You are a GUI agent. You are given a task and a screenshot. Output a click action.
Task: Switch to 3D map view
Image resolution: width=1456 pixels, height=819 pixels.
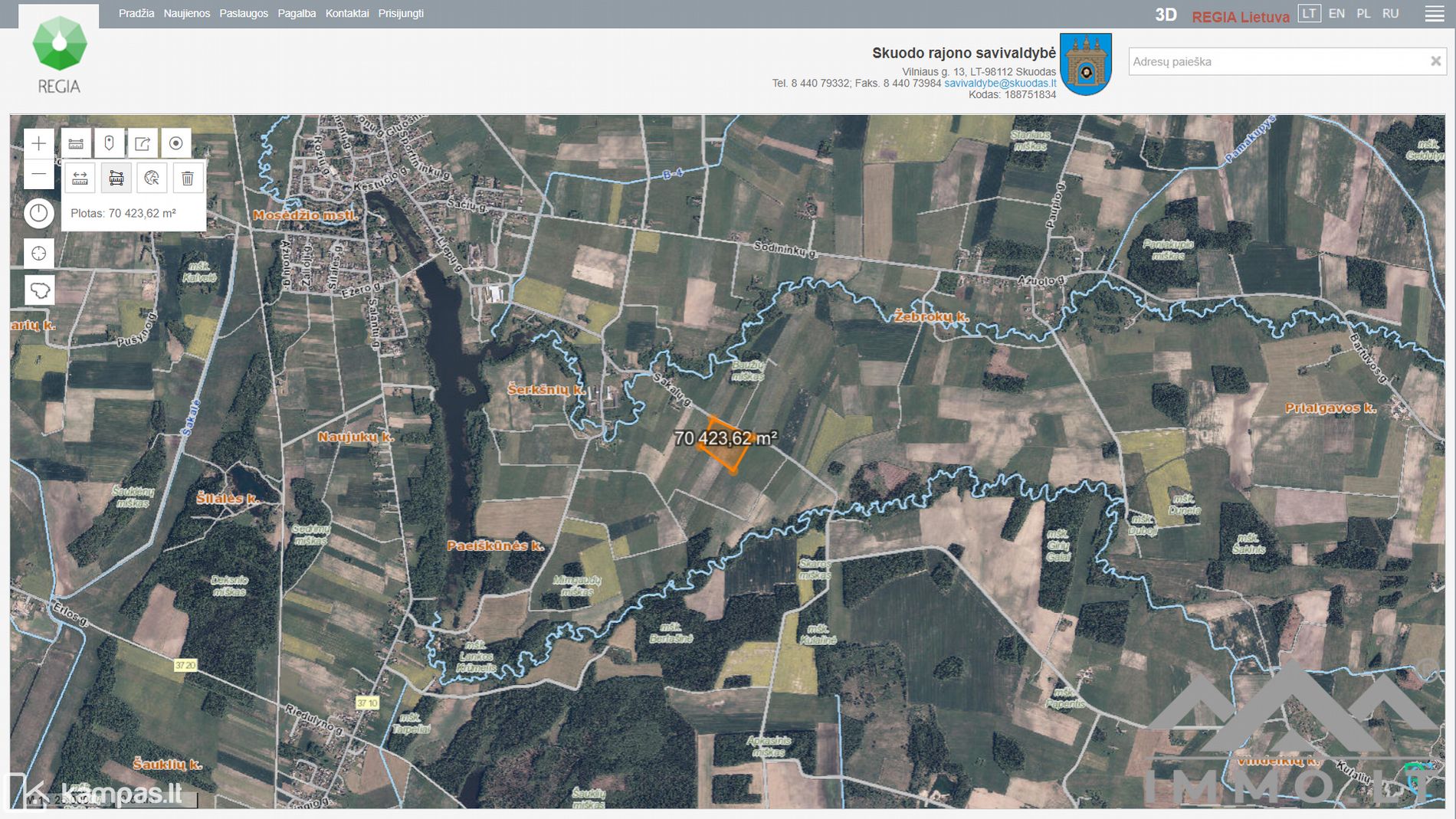1166,15
